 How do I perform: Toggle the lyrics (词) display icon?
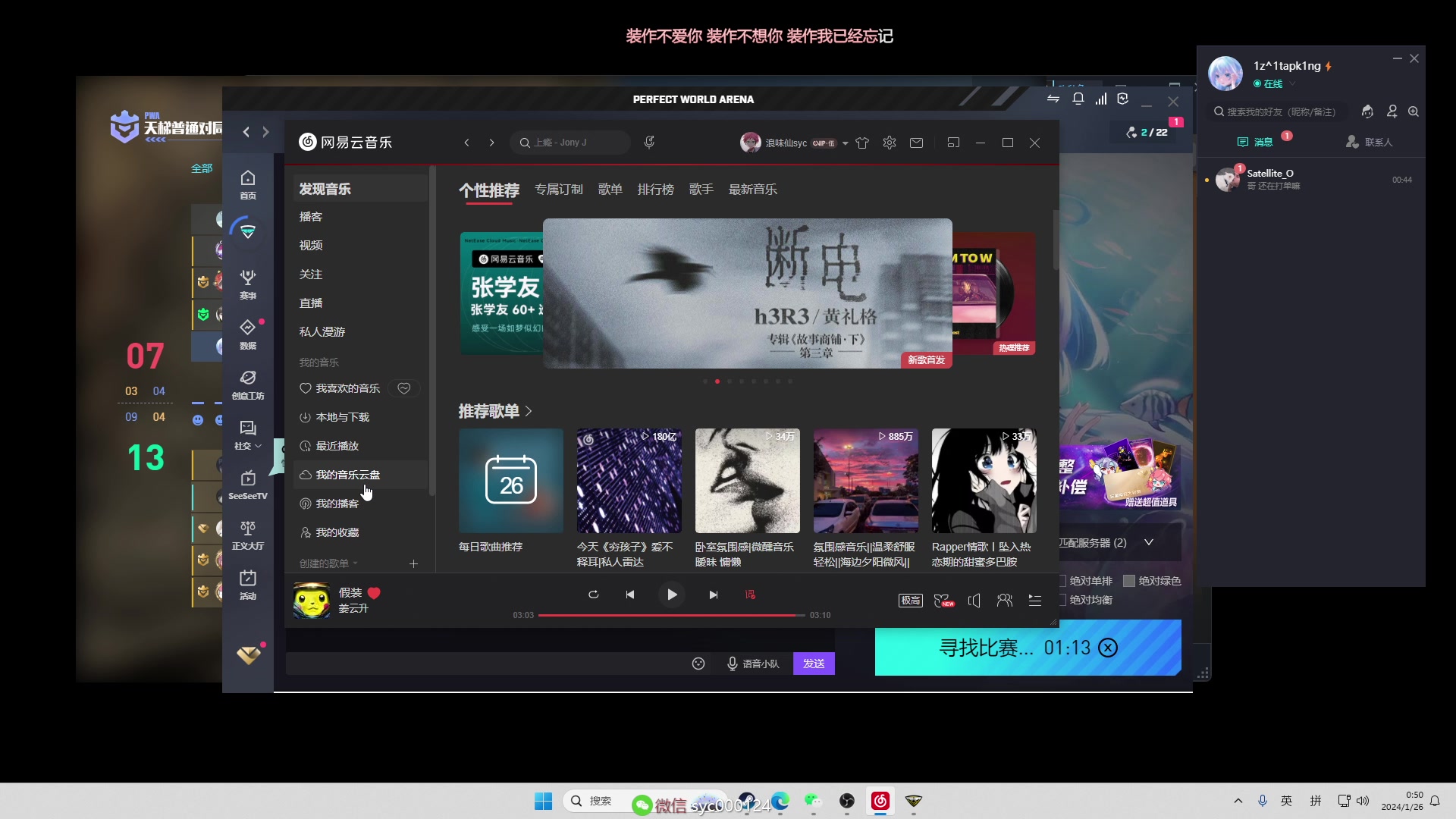point(751,595)
